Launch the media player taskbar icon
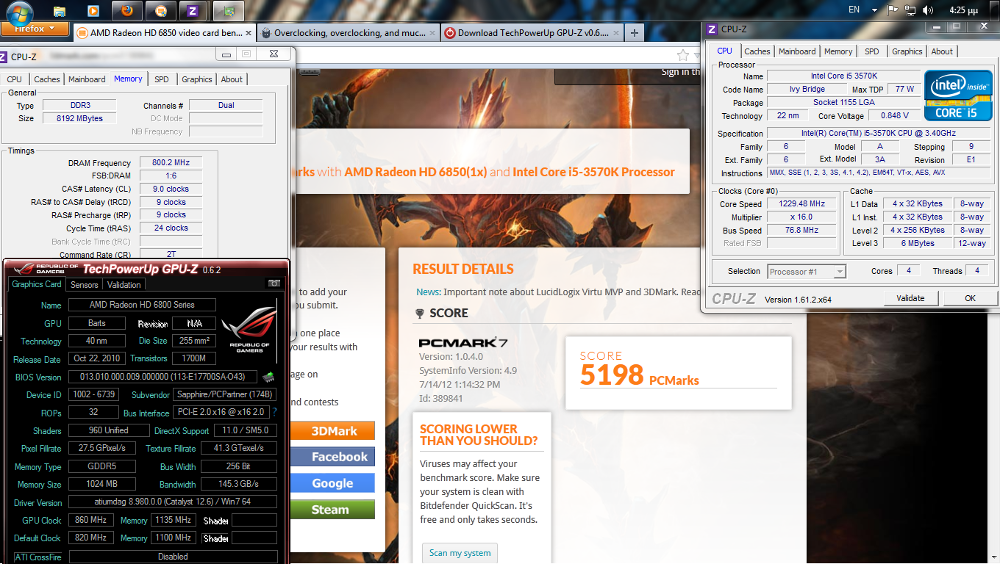Screen dimensions: 1000x564 tap(93, 11)
